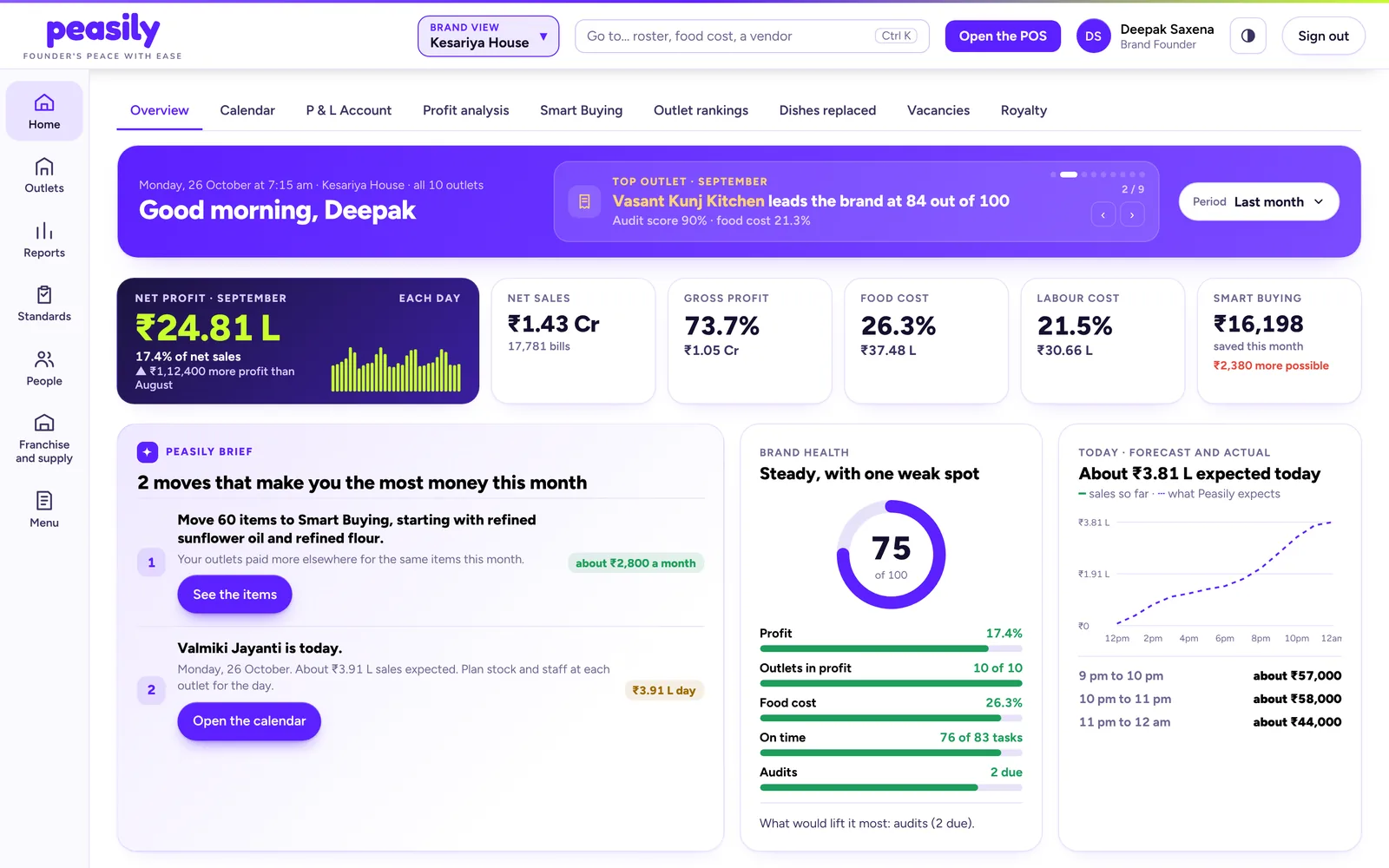The height and width of the screenshot is (868, 1389).
Task: Open the Net Profit September card
Action: click(298, 341)
